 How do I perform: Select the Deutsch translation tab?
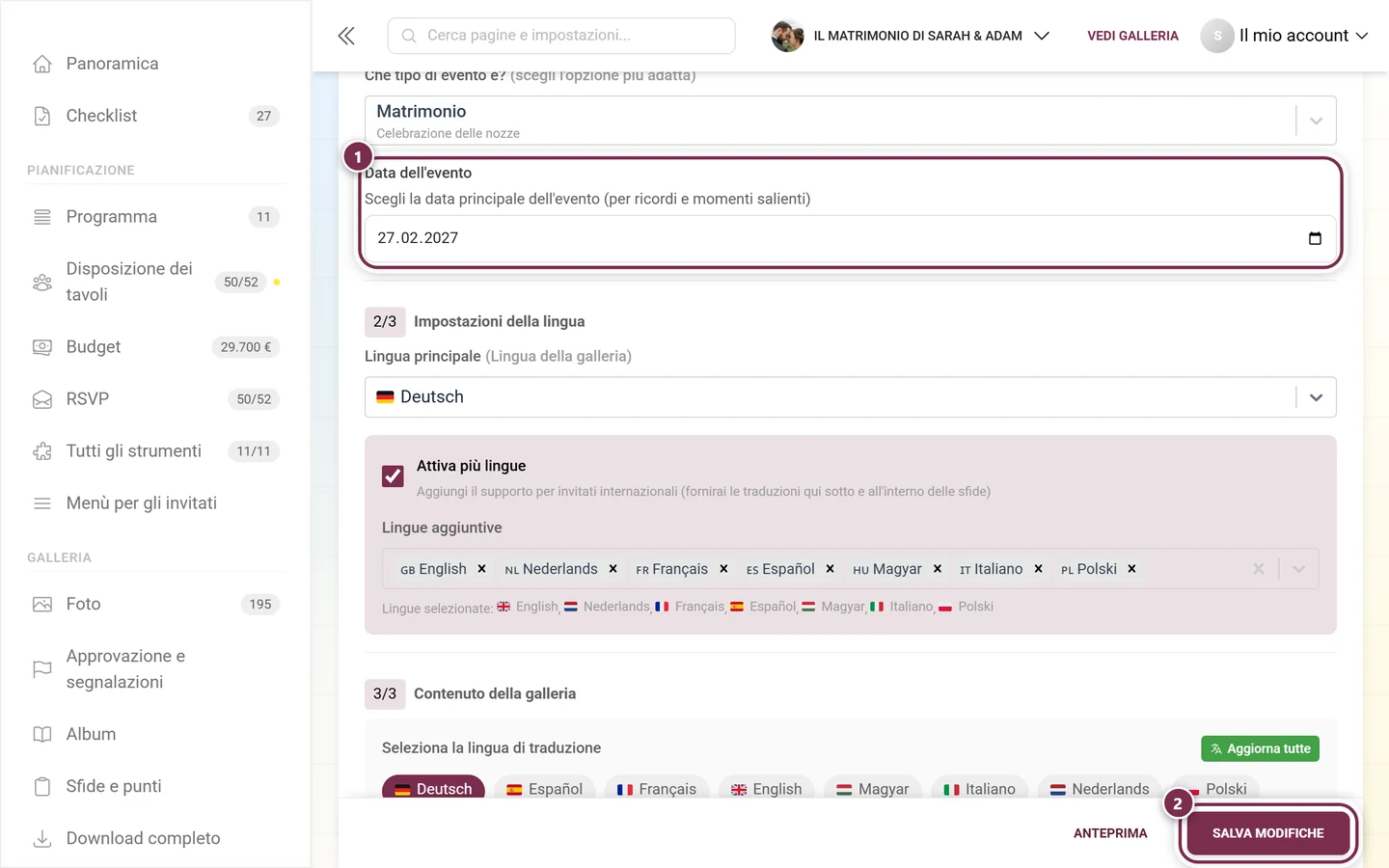(x=433, y=789)
